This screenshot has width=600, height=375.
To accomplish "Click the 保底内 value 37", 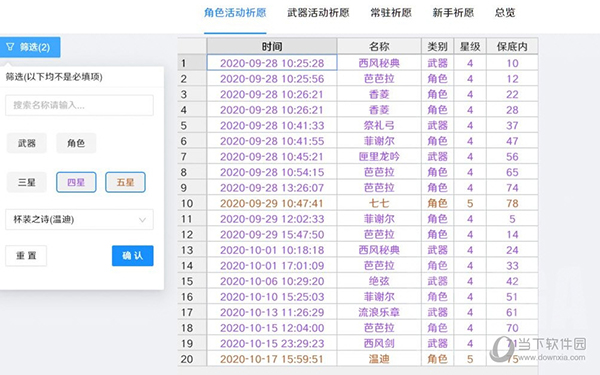I will (x=512, y=125).
